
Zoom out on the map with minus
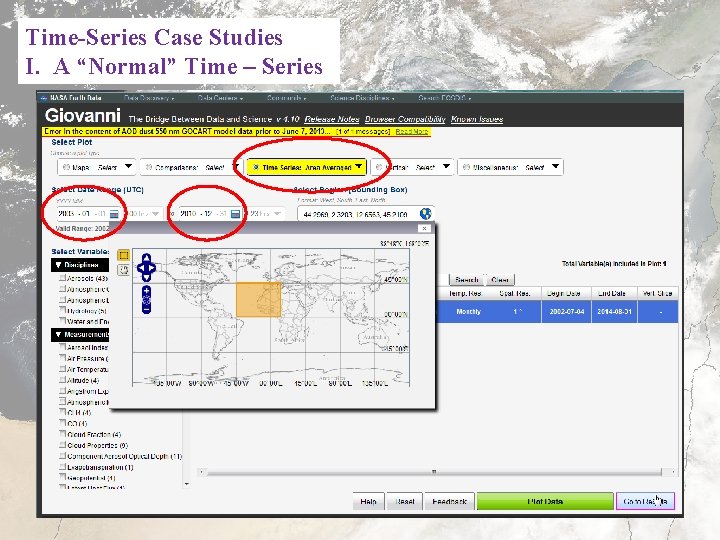point(146,309)
